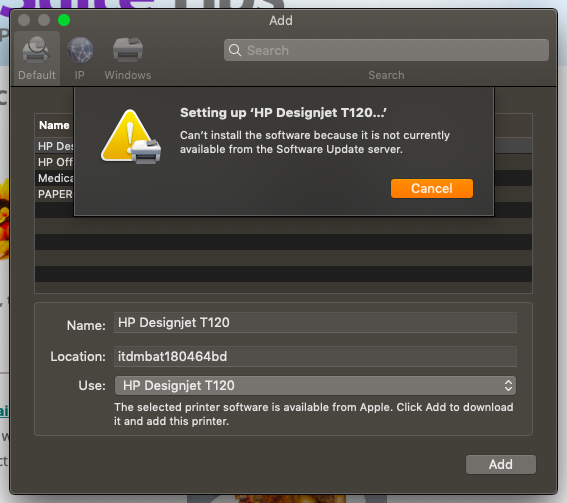Click the Name column header
The image size is (567, 503).
54,125
